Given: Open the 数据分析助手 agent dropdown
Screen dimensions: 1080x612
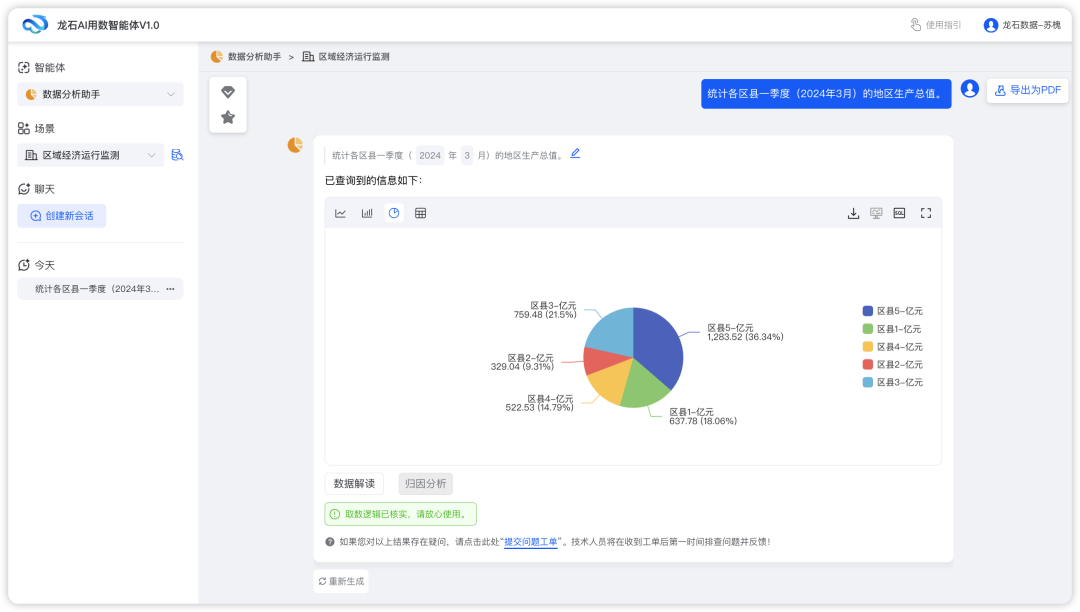Looking at the screenshot, I should 100,94.
